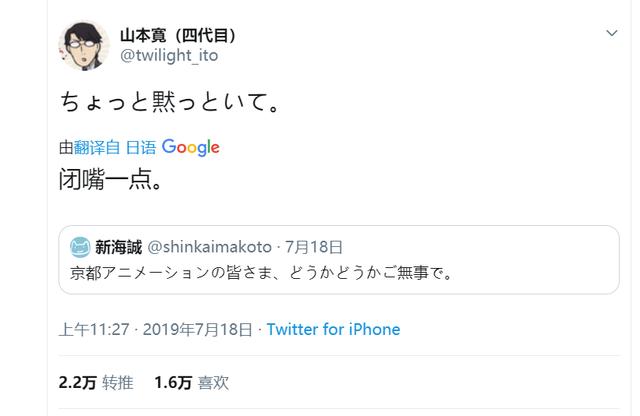Click the 翻译自 translation link
The height and width of the screenshot is (416, 640).
pos(97,147)
